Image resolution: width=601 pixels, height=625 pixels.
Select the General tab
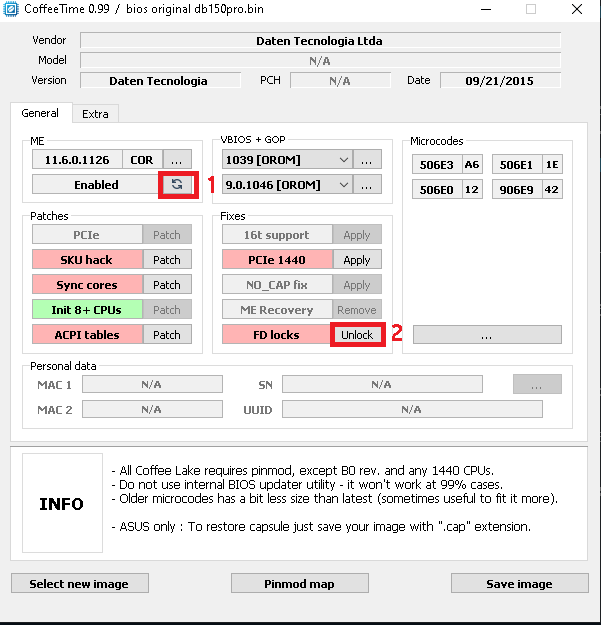pyautogui.click(x=40, y=113)
